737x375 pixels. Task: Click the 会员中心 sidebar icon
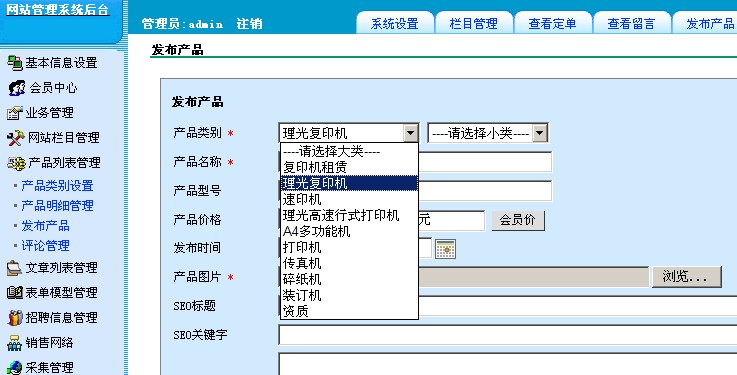point(16,87)
